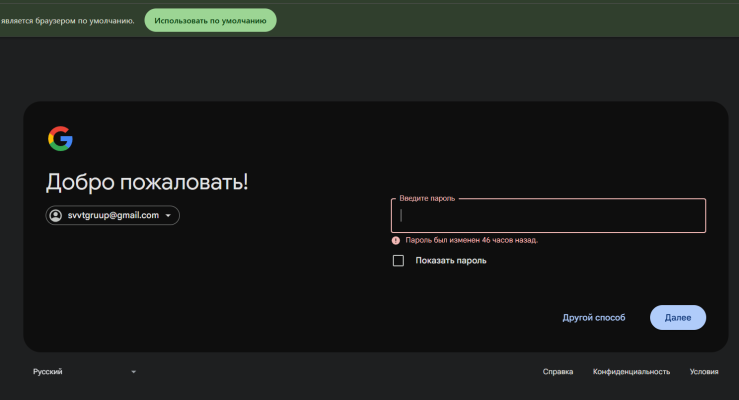Click the account avatar icon beside the email
This screenshot has width=739, height=400.
pos(56,215)
